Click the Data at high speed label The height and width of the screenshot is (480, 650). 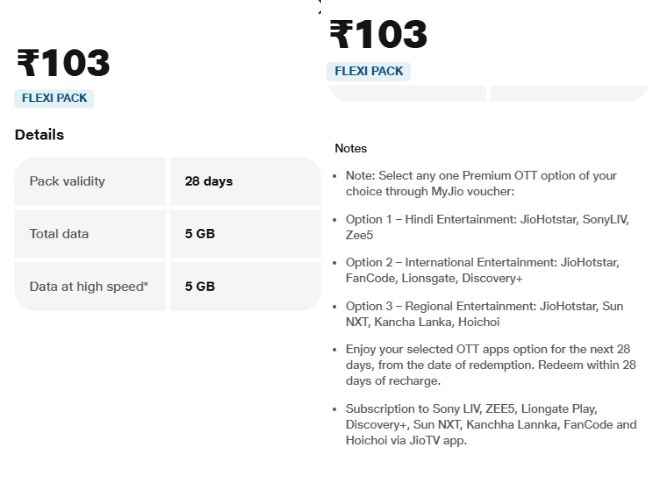click(x=89, y=286)
